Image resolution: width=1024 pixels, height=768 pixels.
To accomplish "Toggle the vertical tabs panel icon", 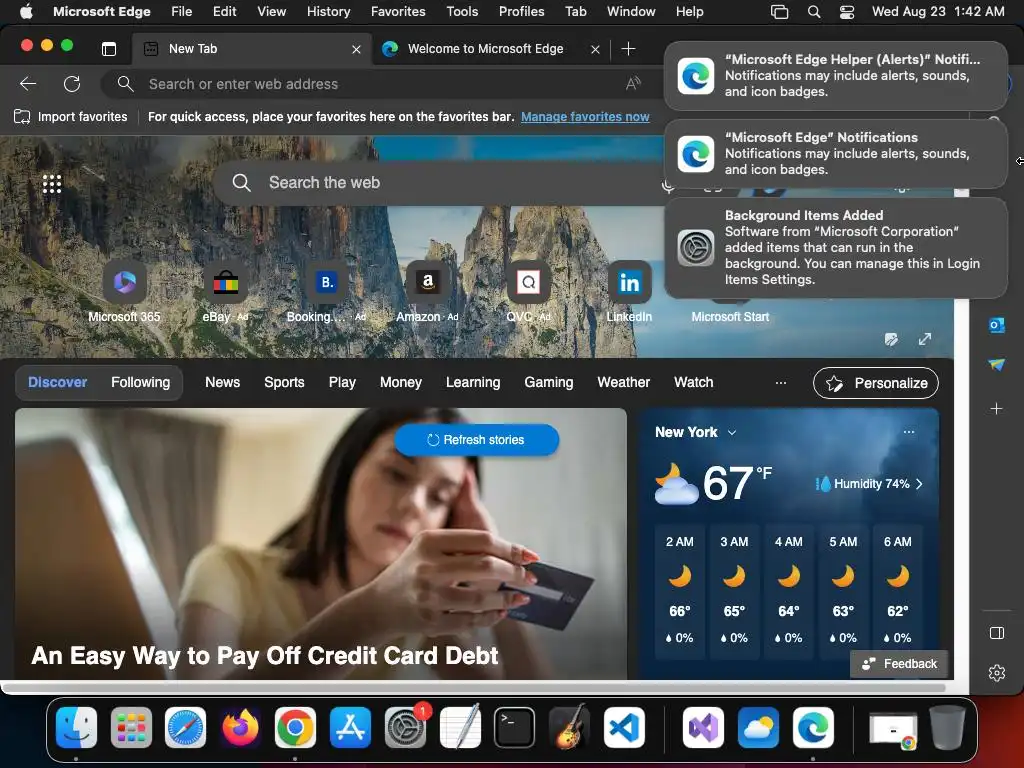I will point(109,49).
